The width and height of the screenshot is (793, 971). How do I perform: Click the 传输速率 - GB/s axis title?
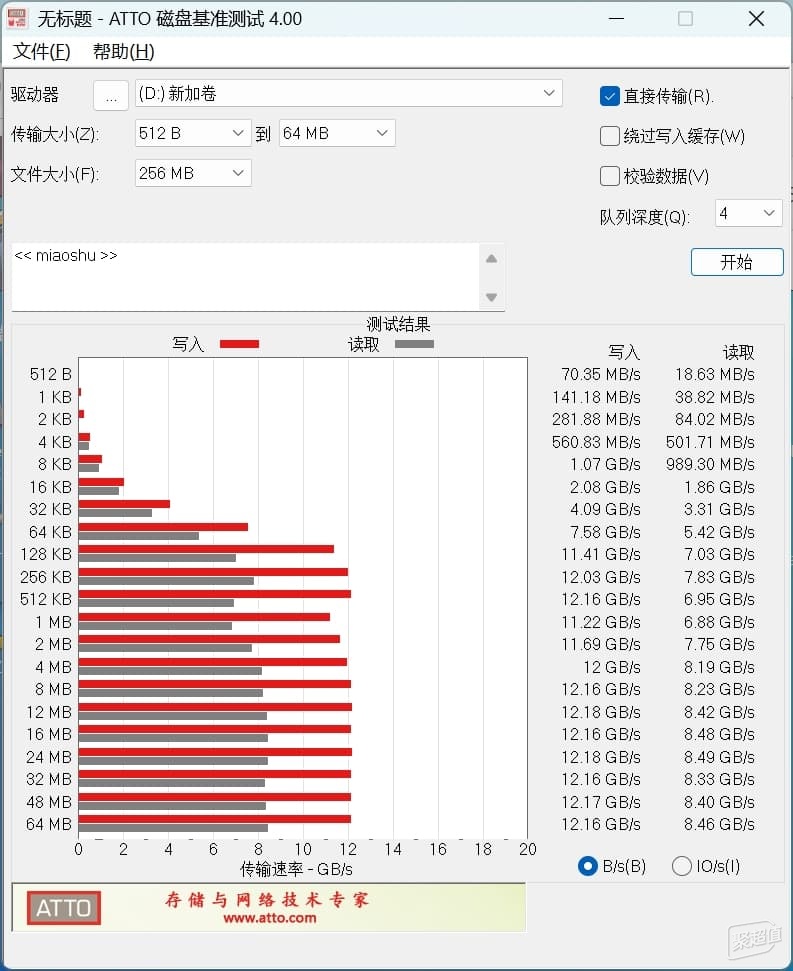point(297,869)
